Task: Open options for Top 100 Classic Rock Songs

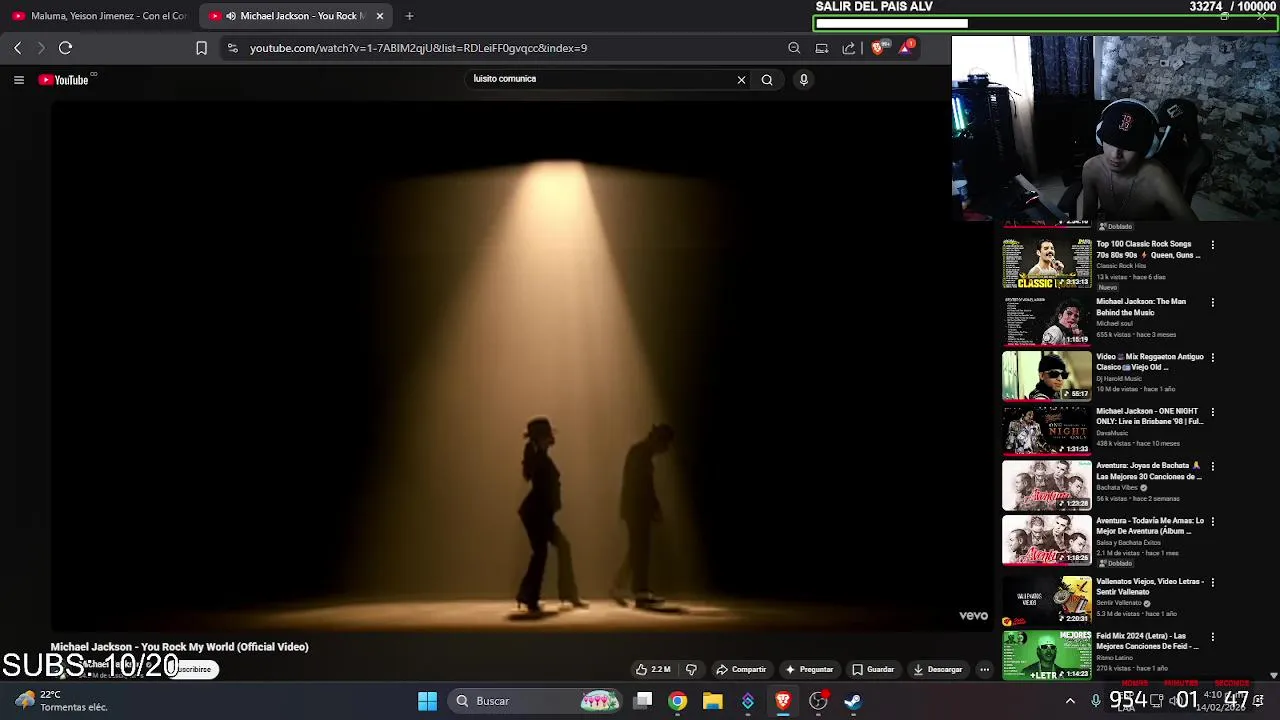Action: [x=1213, y=245]
